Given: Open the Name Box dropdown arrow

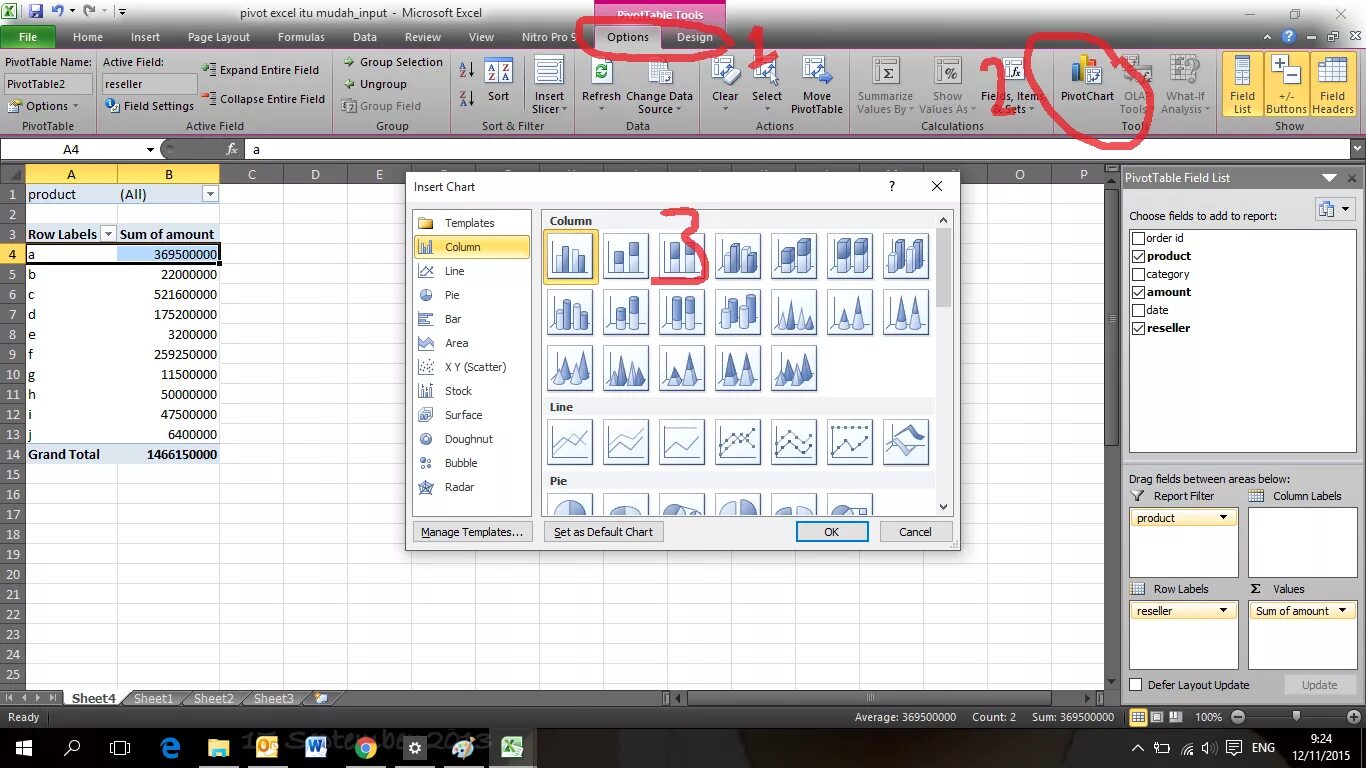Looking at the screenshot, I should click(x=151, y=149).
